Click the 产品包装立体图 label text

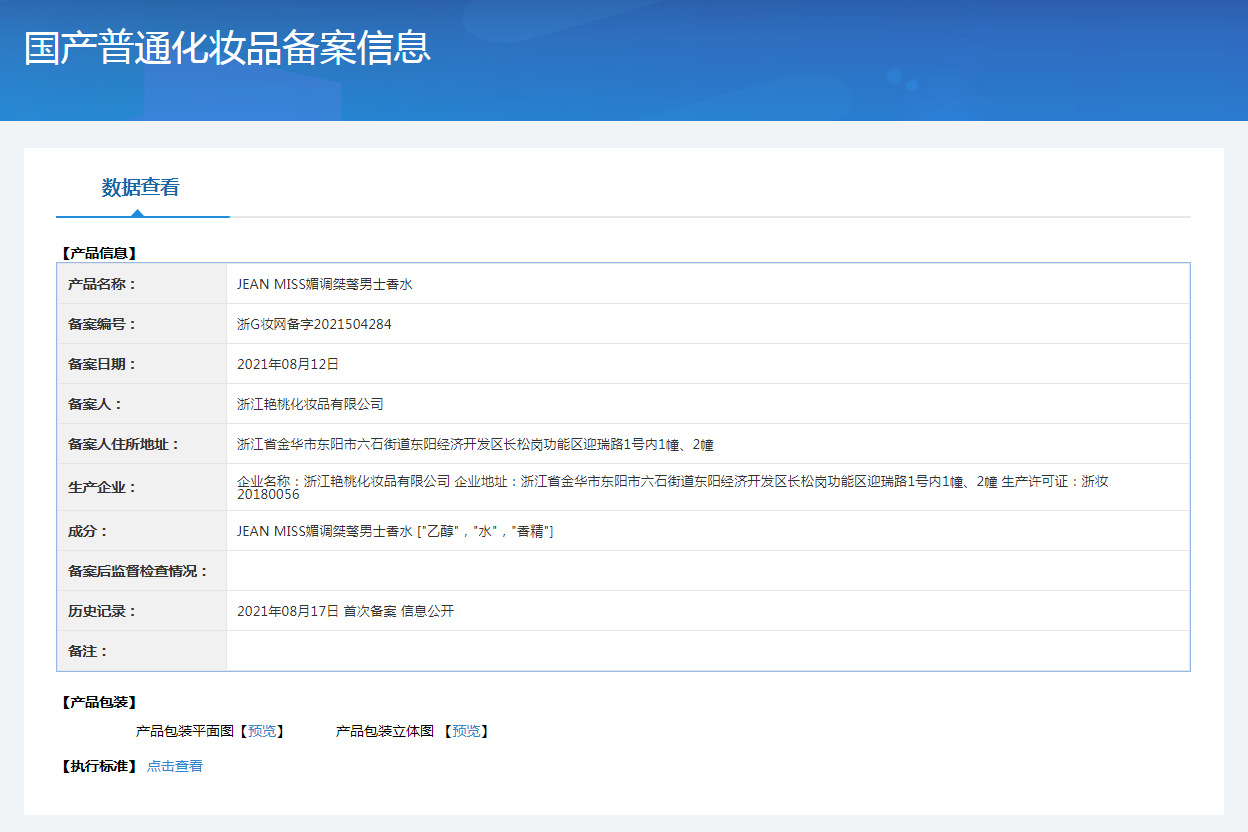[x=385, y=732]
